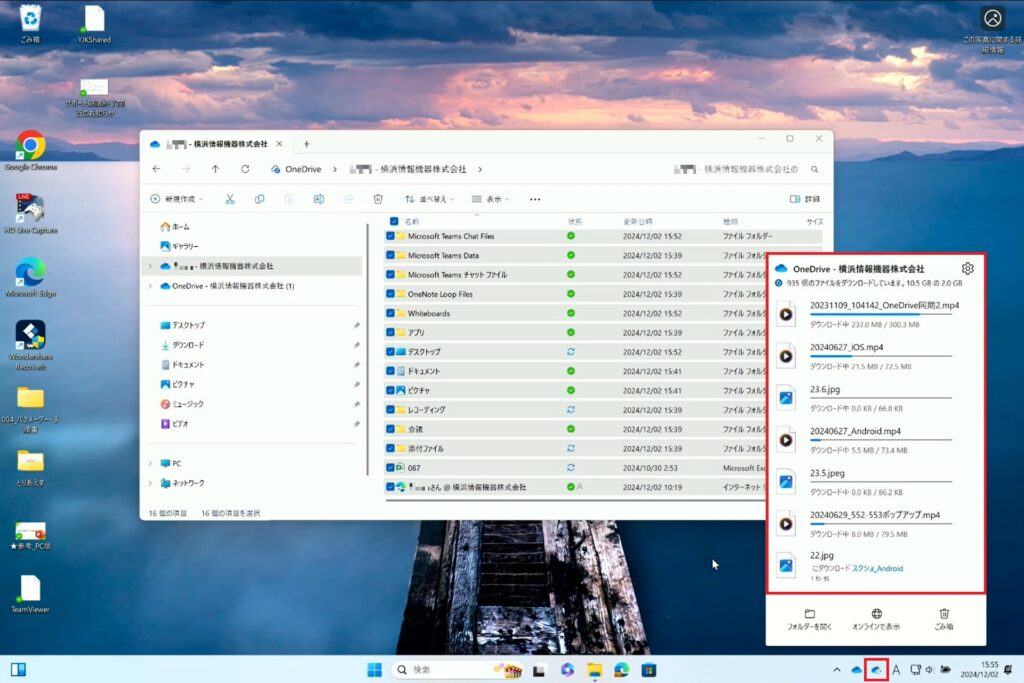Open HD Live Capture desktop icon
Screen dimensions: 1024x683
tap(31, 213)
